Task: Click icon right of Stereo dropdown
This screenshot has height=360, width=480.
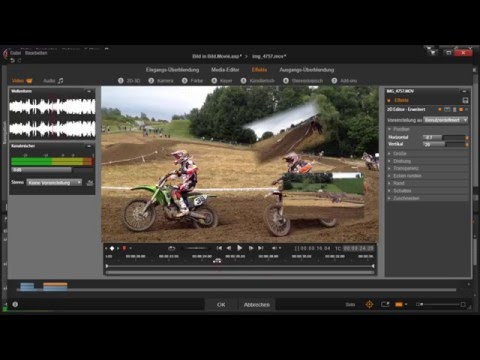Action: 90,183
